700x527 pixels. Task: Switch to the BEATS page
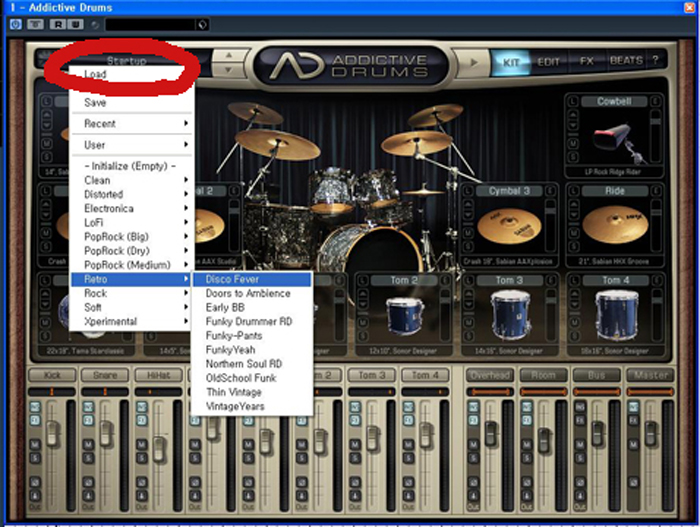click(626, 61)
